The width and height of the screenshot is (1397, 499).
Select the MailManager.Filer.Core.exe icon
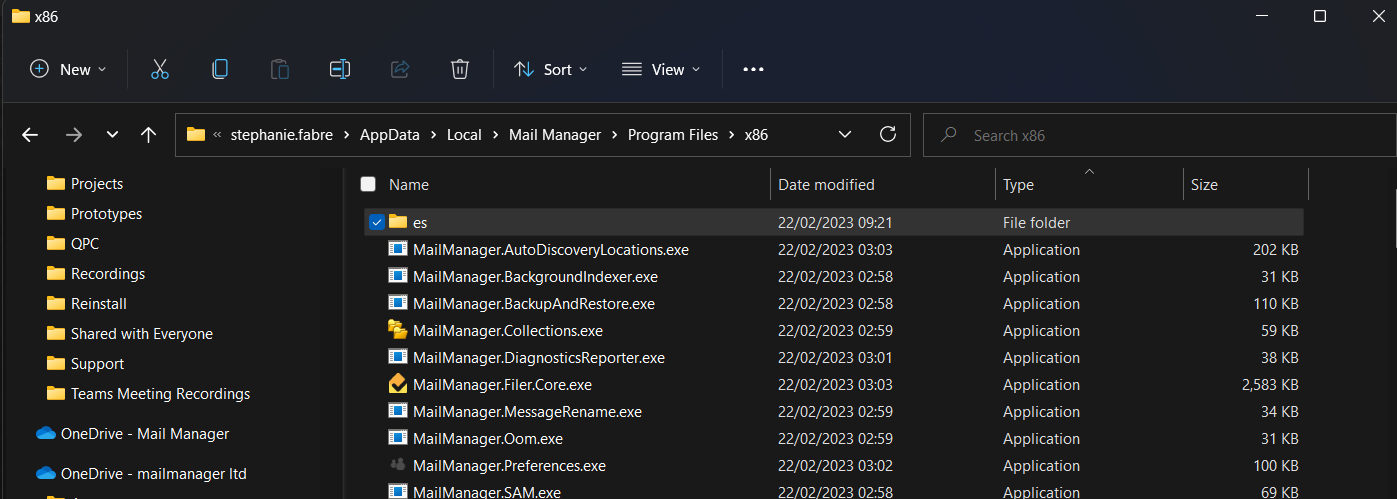pyautogui.click(x=398, y=384)
